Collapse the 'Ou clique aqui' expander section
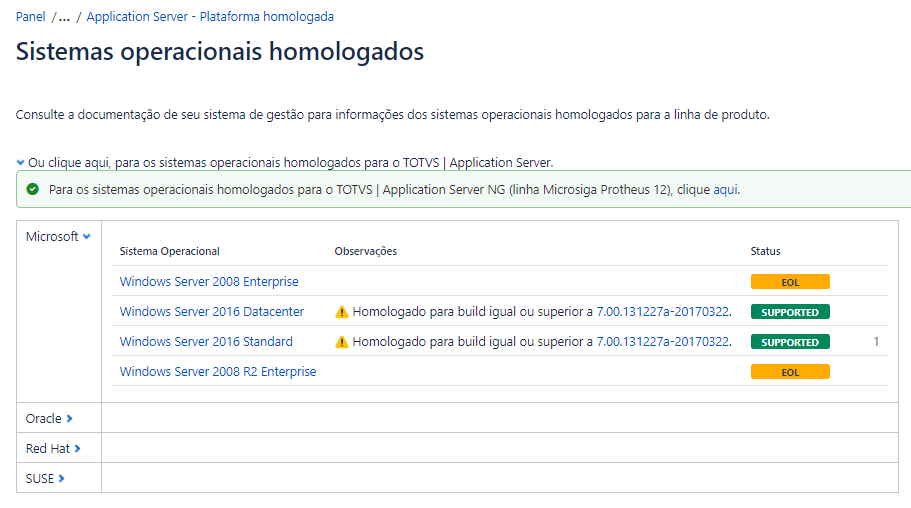The width and height of the screenshot is (911, 508). [x=20, y=163]
